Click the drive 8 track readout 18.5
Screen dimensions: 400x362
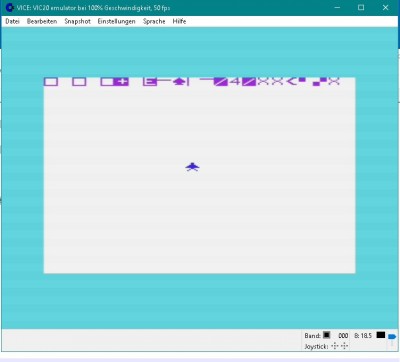click(365, 336)
